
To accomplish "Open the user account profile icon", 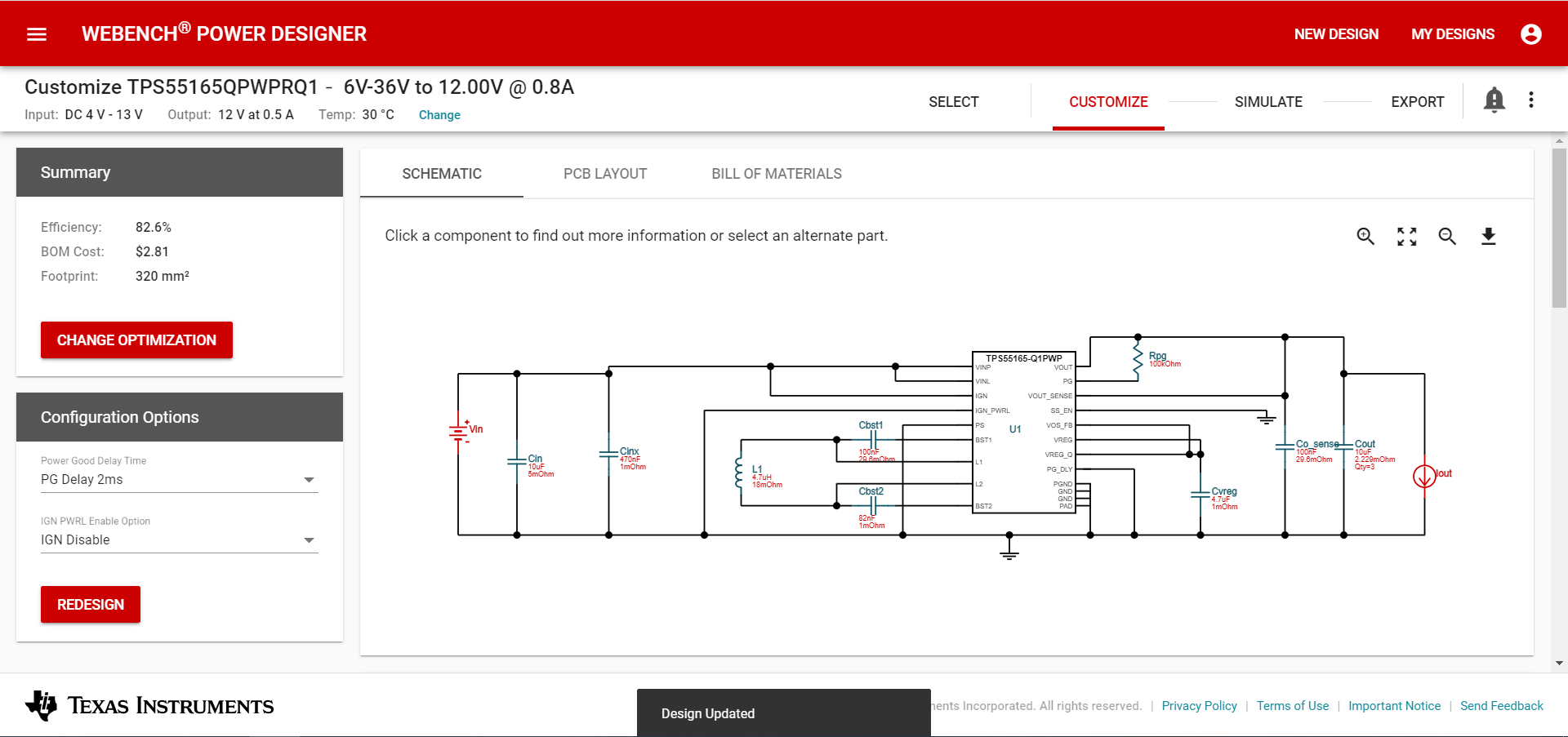I will 1531,34.
